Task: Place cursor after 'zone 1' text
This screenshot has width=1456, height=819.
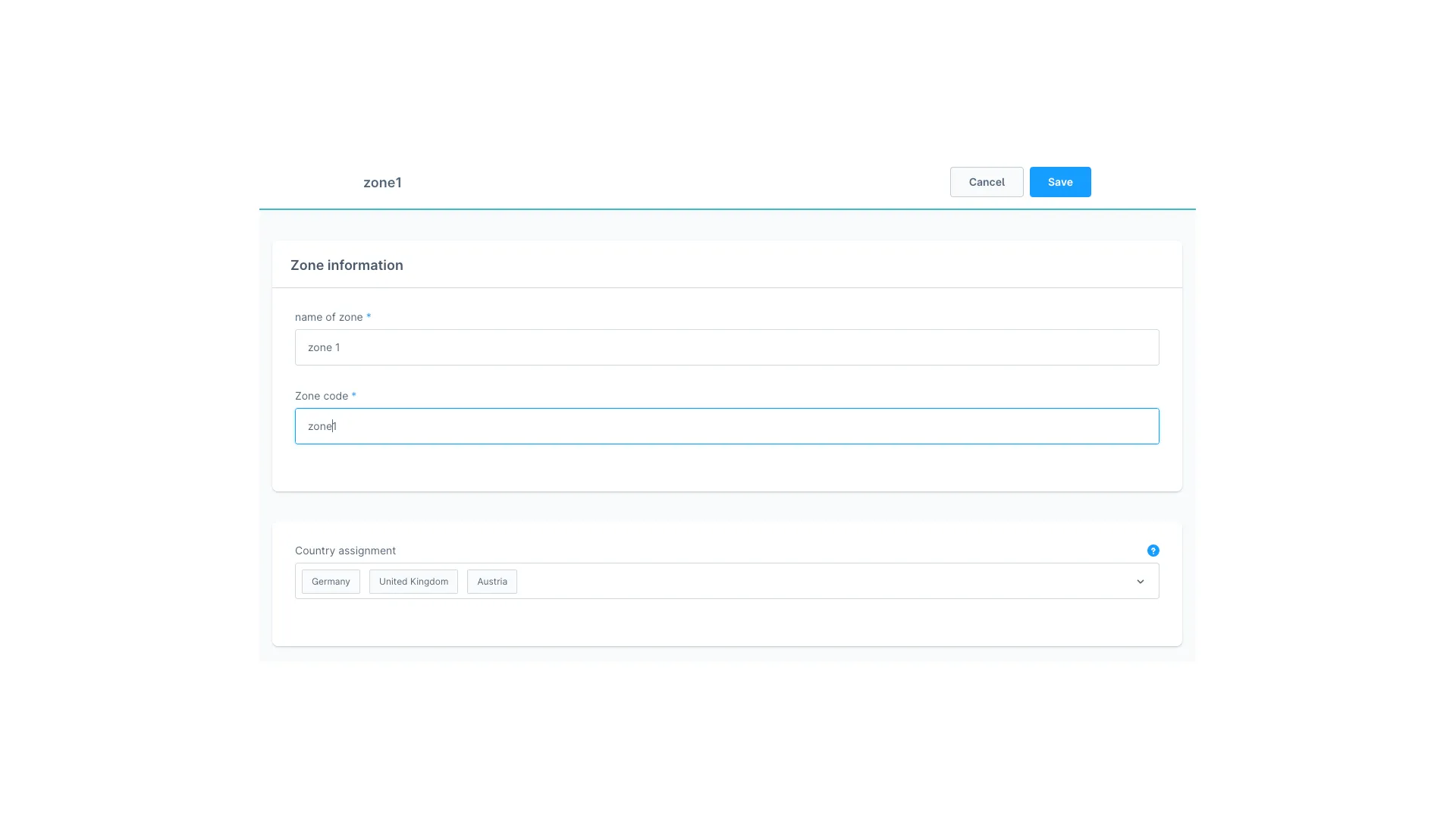Action: tap(341, 347)
